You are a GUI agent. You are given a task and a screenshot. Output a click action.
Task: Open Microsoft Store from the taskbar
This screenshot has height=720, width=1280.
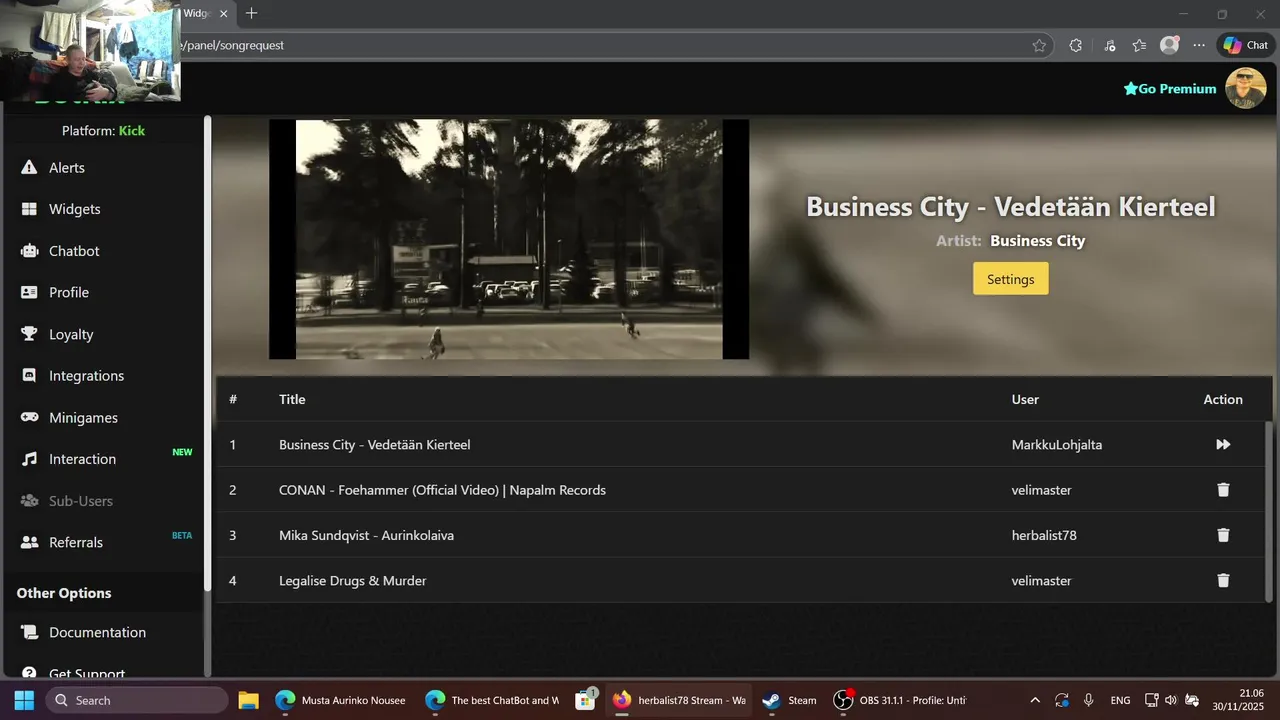[x=586, y=700]
